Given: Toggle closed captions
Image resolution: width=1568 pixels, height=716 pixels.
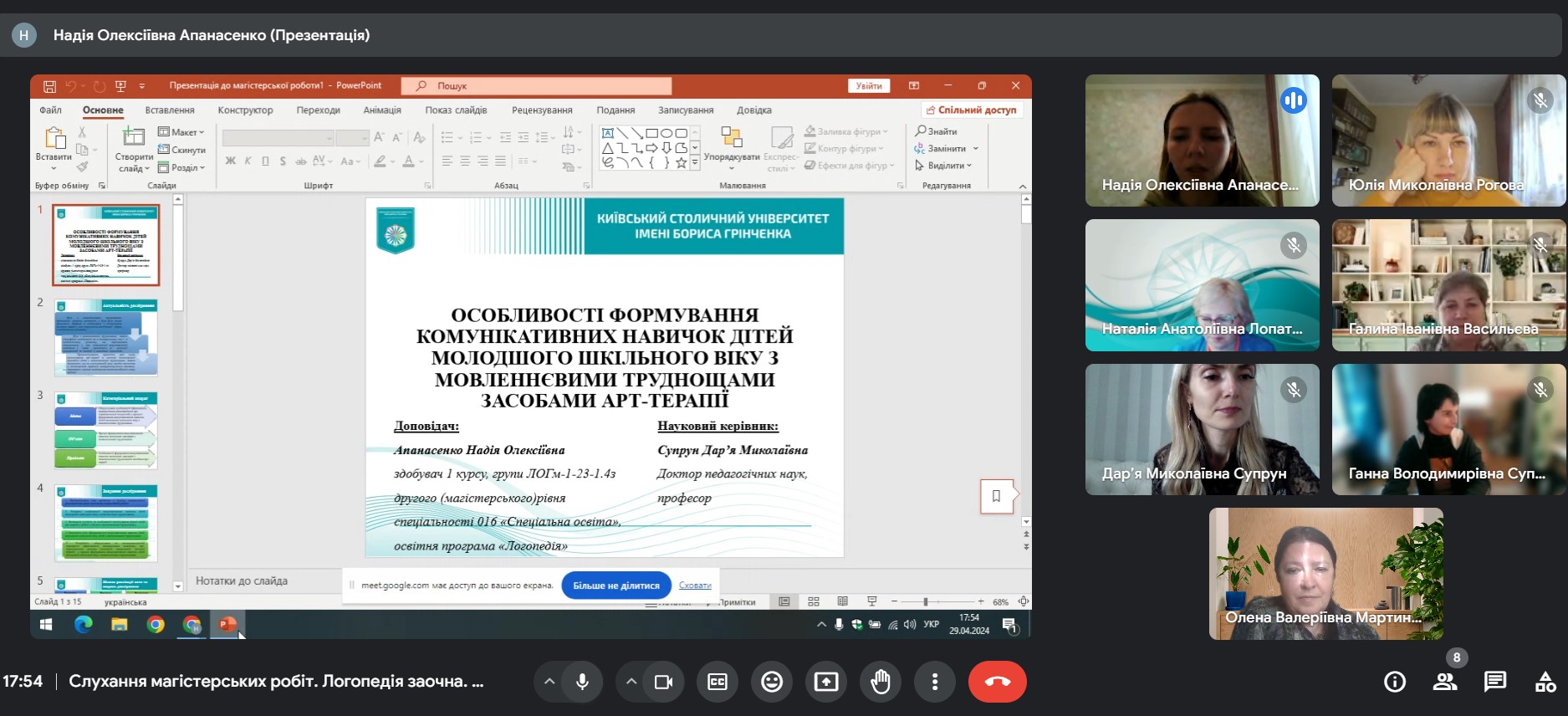Looking at the screenshot, I should click(x=718, y=682).
